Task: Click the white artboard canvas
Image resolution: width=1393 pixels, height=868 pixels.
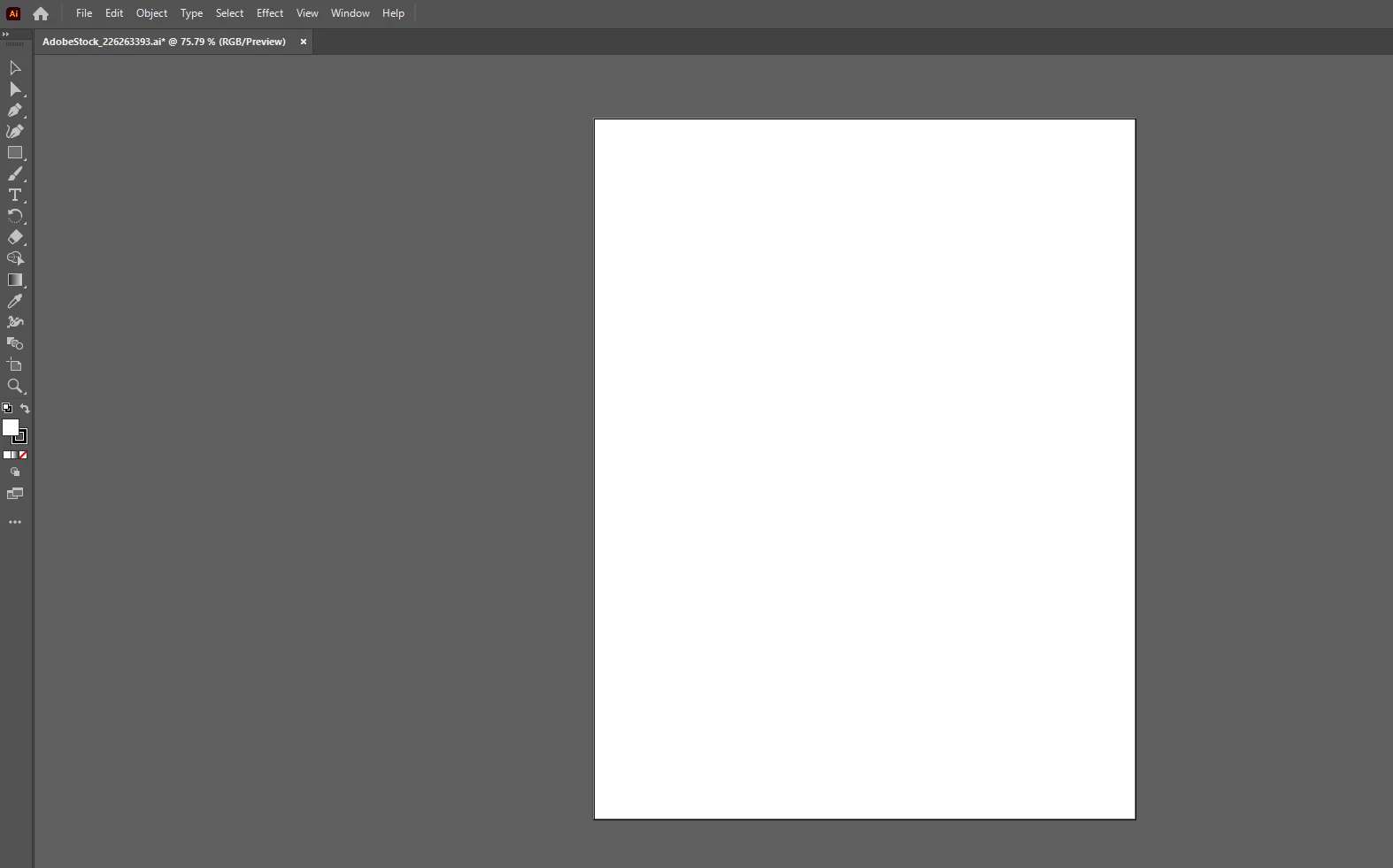Action: point(865,469)
